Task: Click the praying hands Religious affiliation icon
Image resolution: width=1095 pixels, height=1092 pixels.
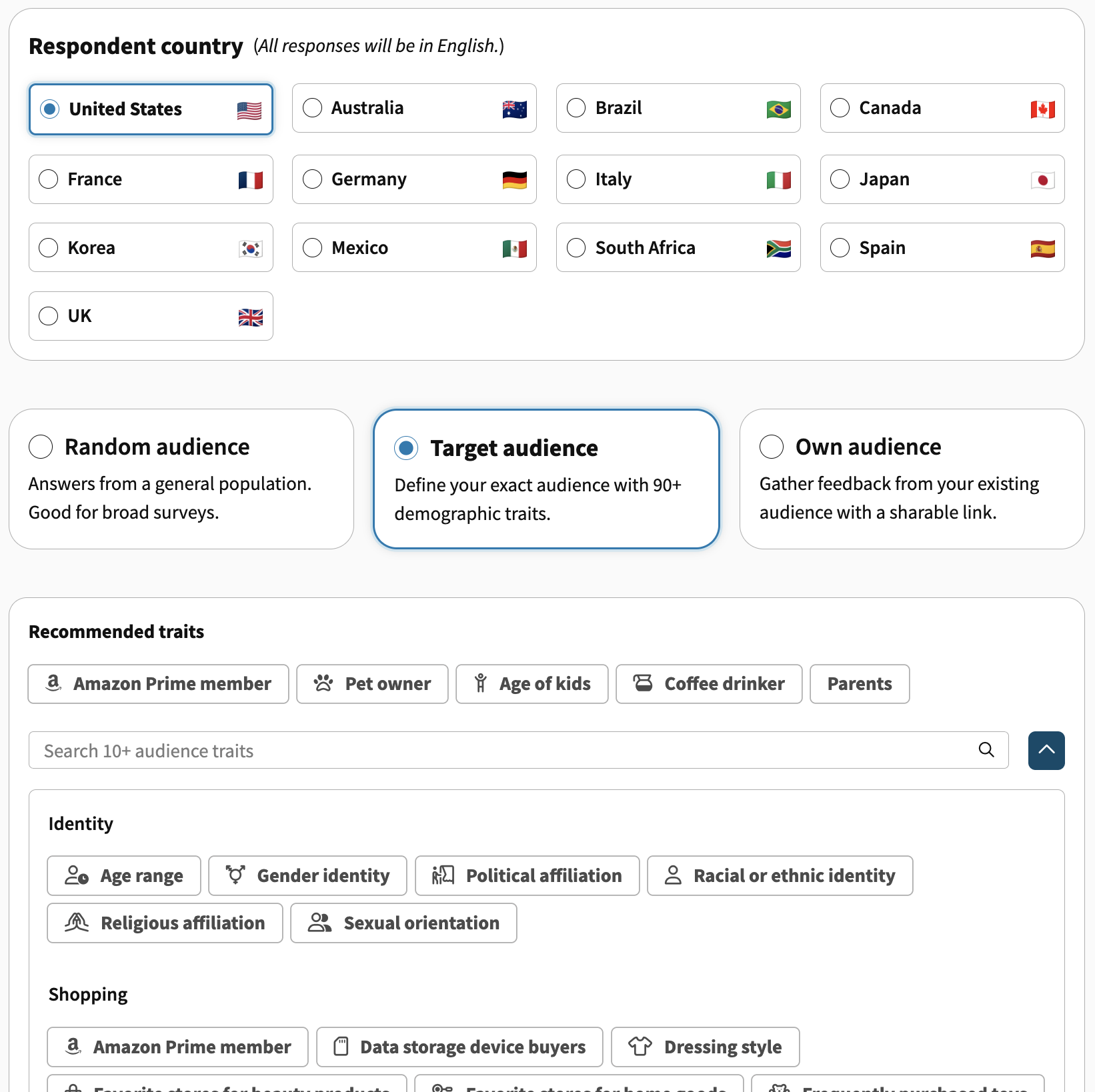Action: [x=77, y=923]
